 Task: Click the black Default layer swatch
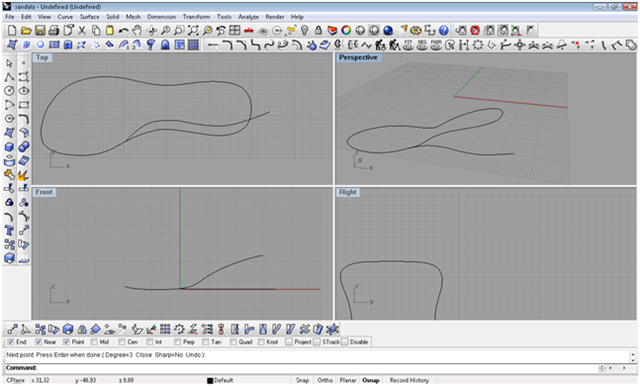pos(210,381)
